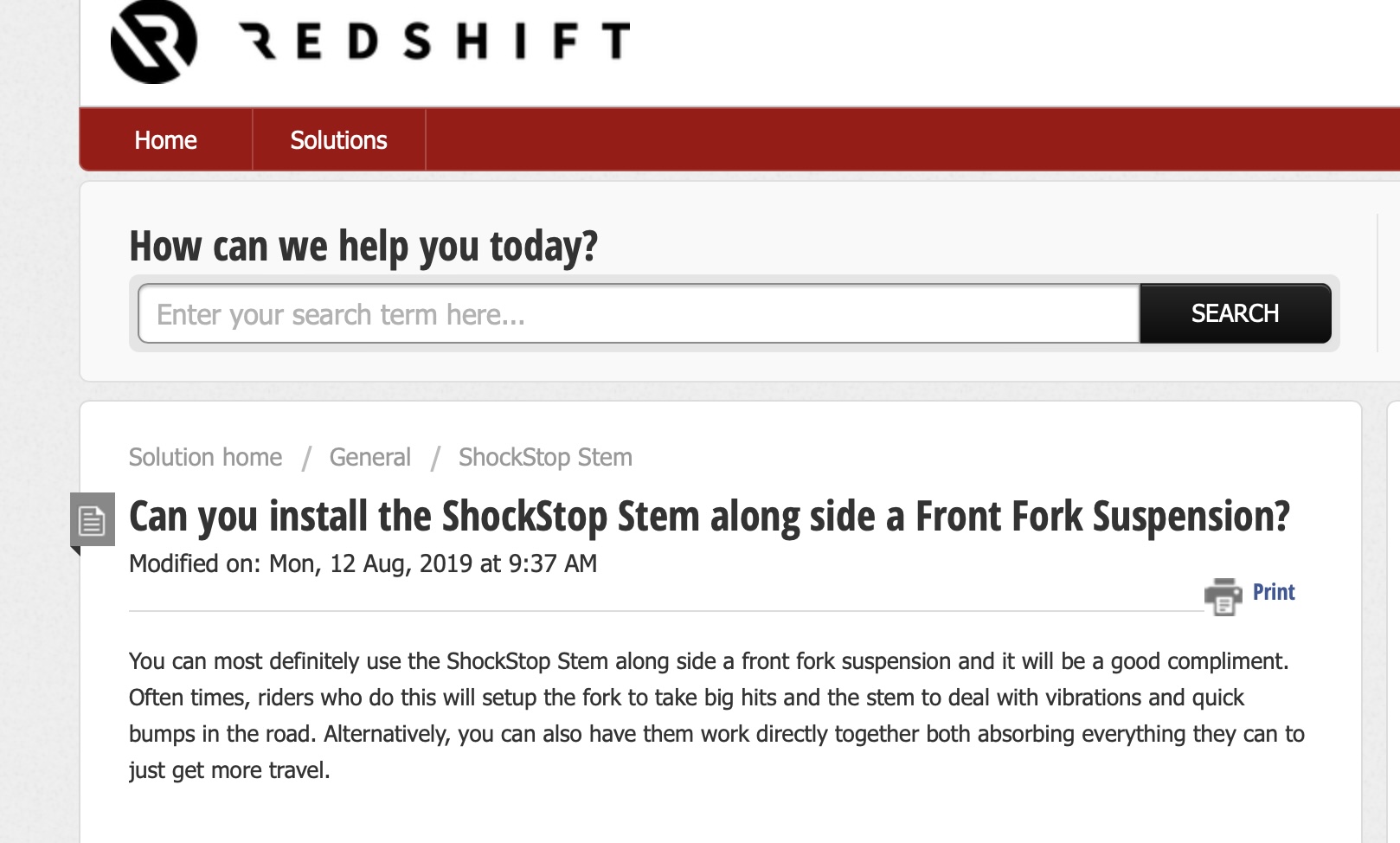Click the Redshift circular logo icon
This screenshot has height=843, width=1400.
pyautogui.click(x=154, y=42)
